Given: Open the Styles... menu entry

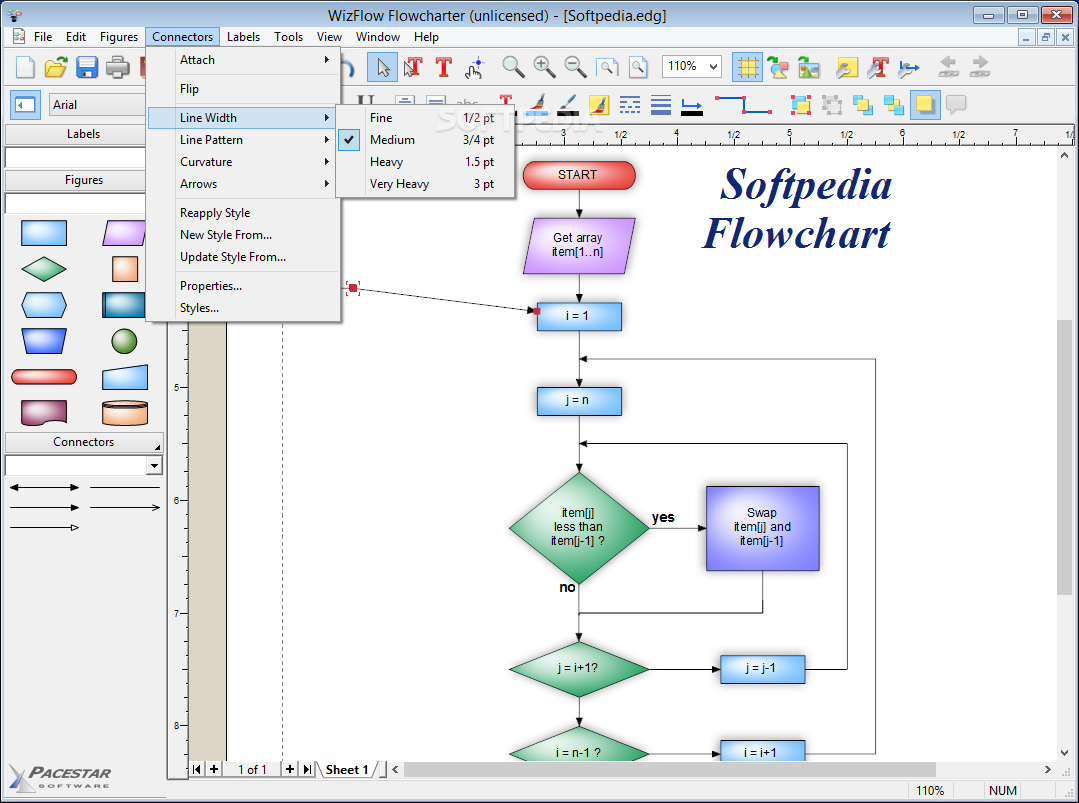Looking at the screenshot, I should 244,308.
